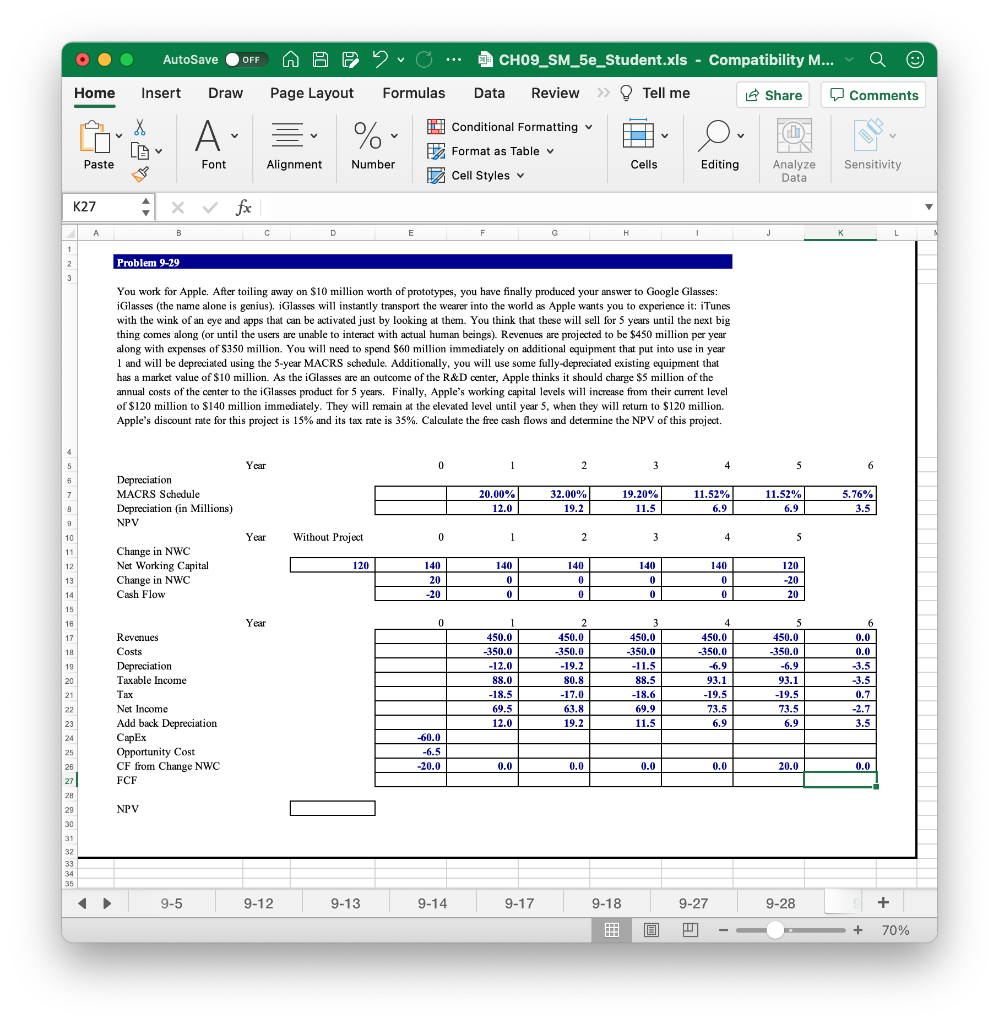This screenshot has width=999, height=1024.
Task: Click the Cut scissors icon
Action: point(140,127)
